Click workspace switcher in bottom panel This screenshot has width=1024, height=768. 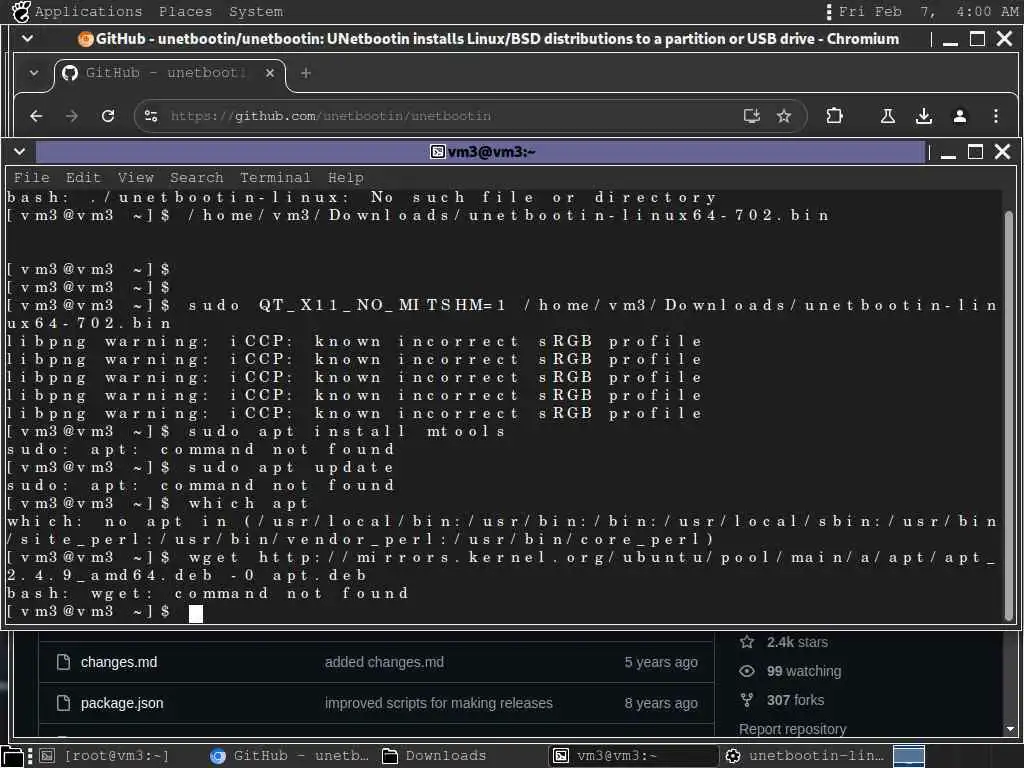(909, 756)
